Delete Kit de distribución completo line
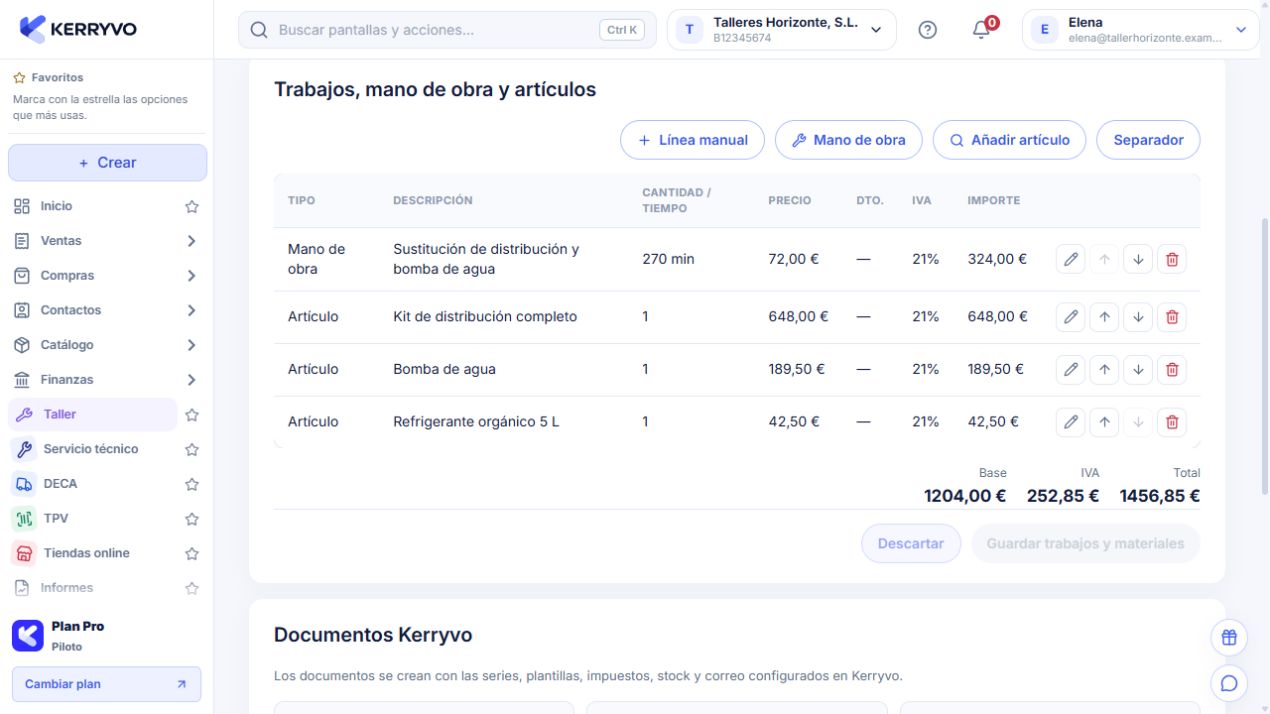This screenshot has width=1270, height=714. coord(1172,317)
